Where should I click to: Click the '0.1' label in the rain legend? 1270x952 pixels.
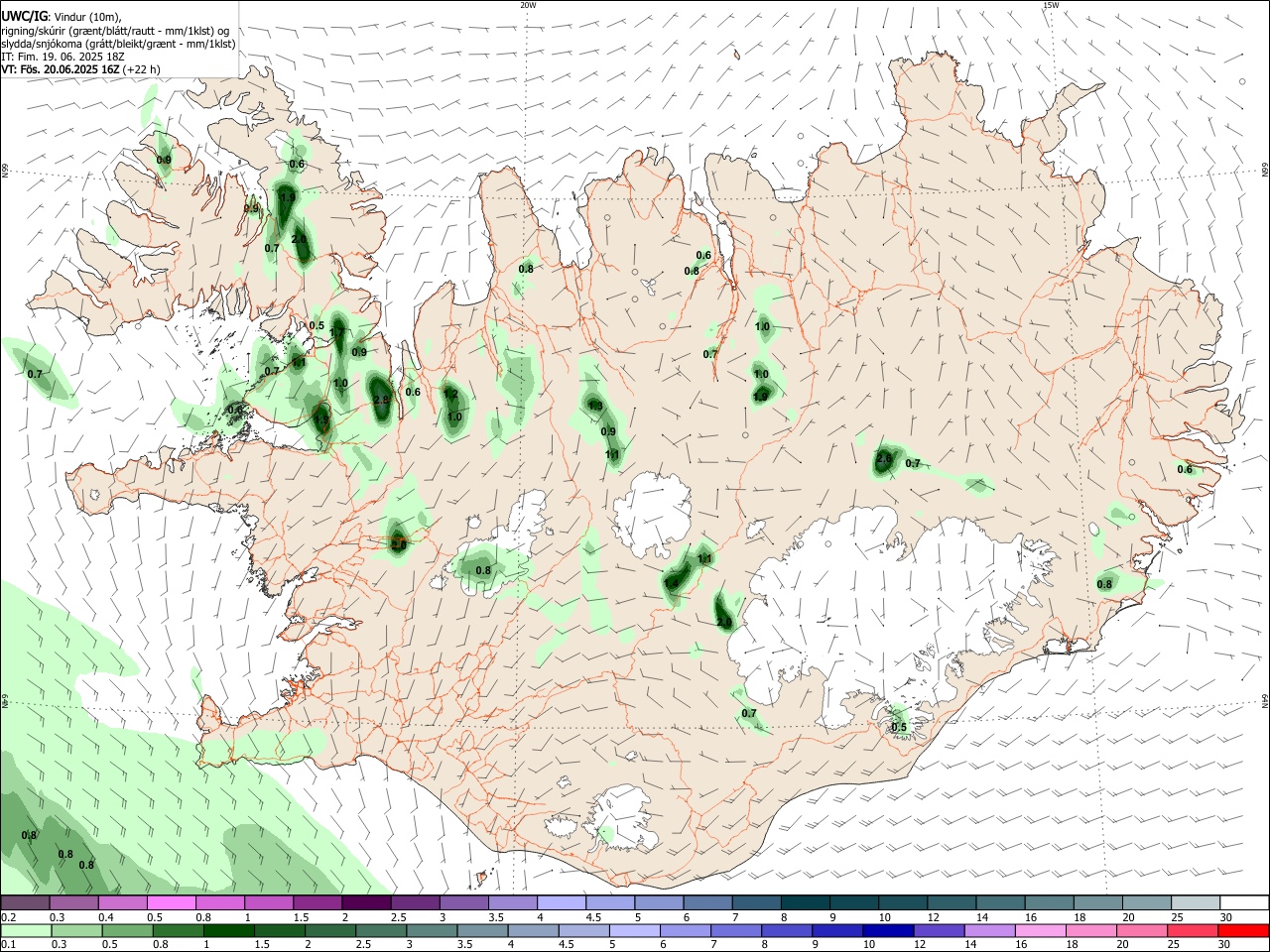pos(9,945)
